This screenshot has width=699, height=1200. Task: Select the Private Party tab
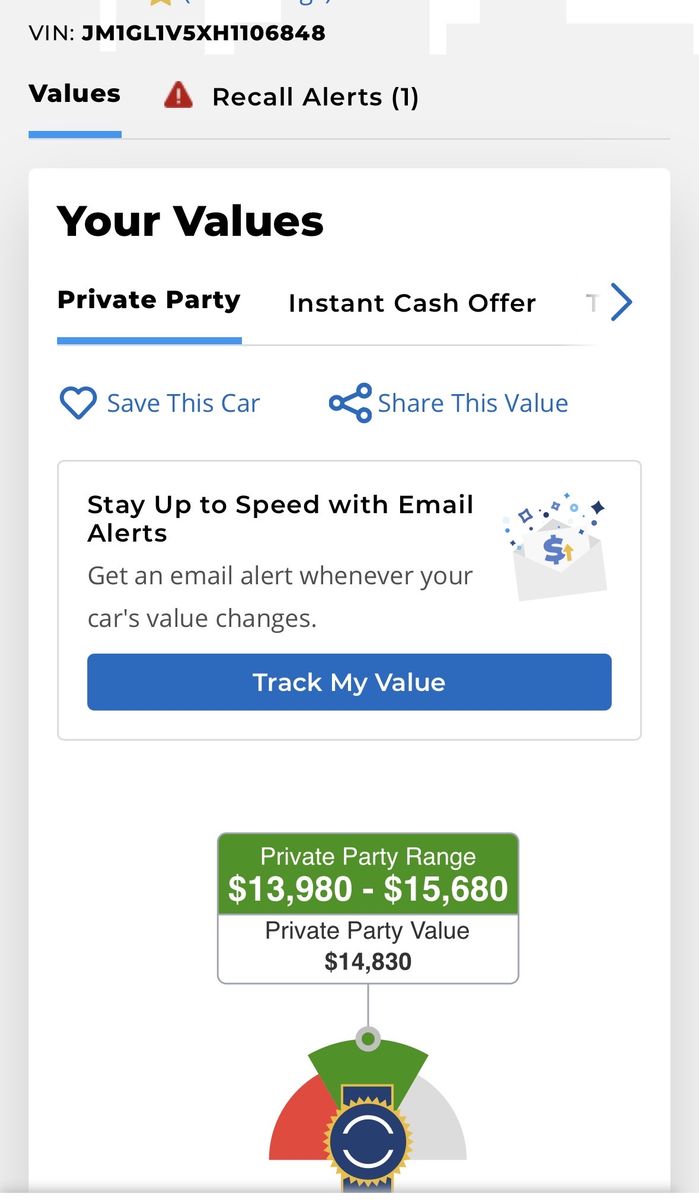click(x=149, y=301)
